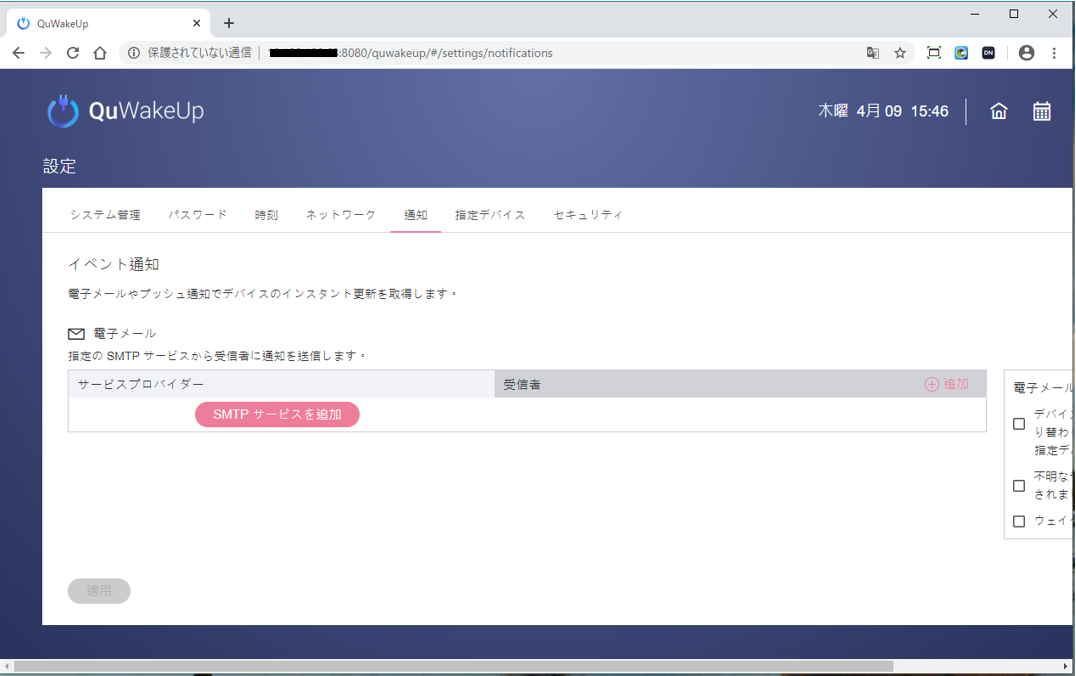Toggle the second email notification checkbox

pyautogui.click(x=1019, y=486)
